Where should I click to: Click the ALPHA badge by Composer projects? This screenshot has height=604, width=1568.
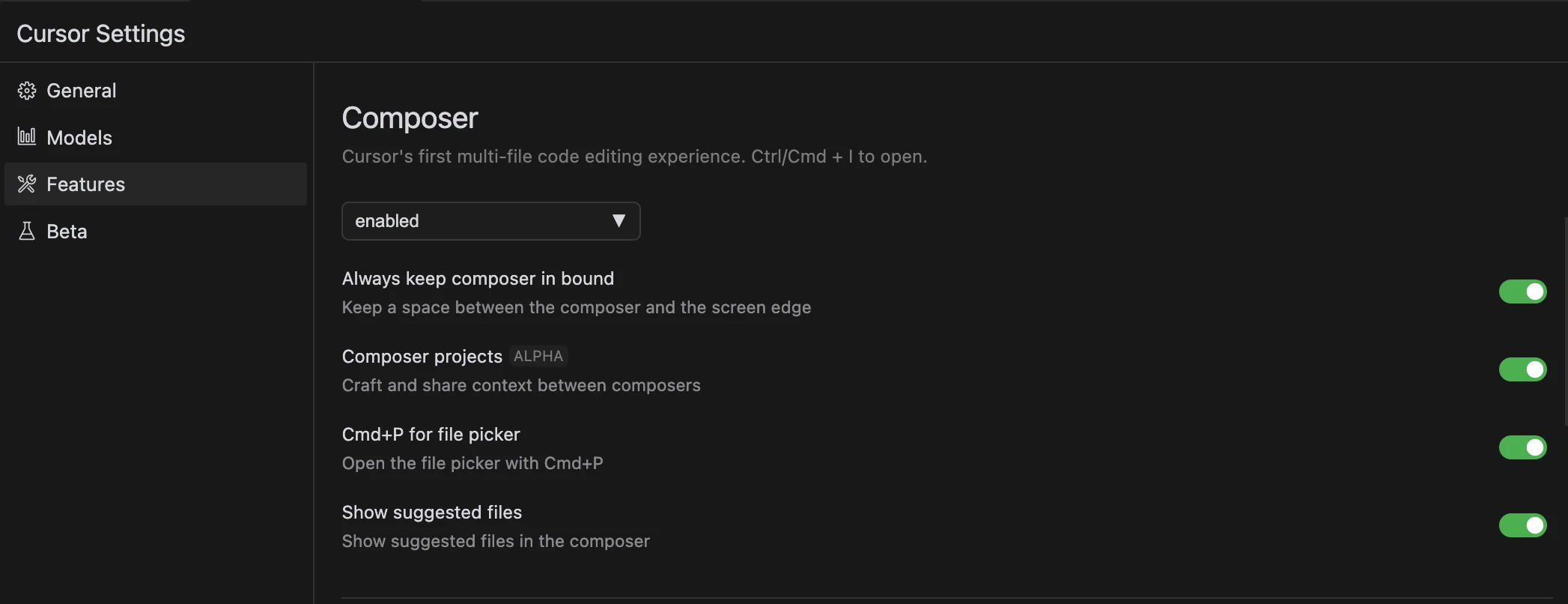[x=538, y=356]
